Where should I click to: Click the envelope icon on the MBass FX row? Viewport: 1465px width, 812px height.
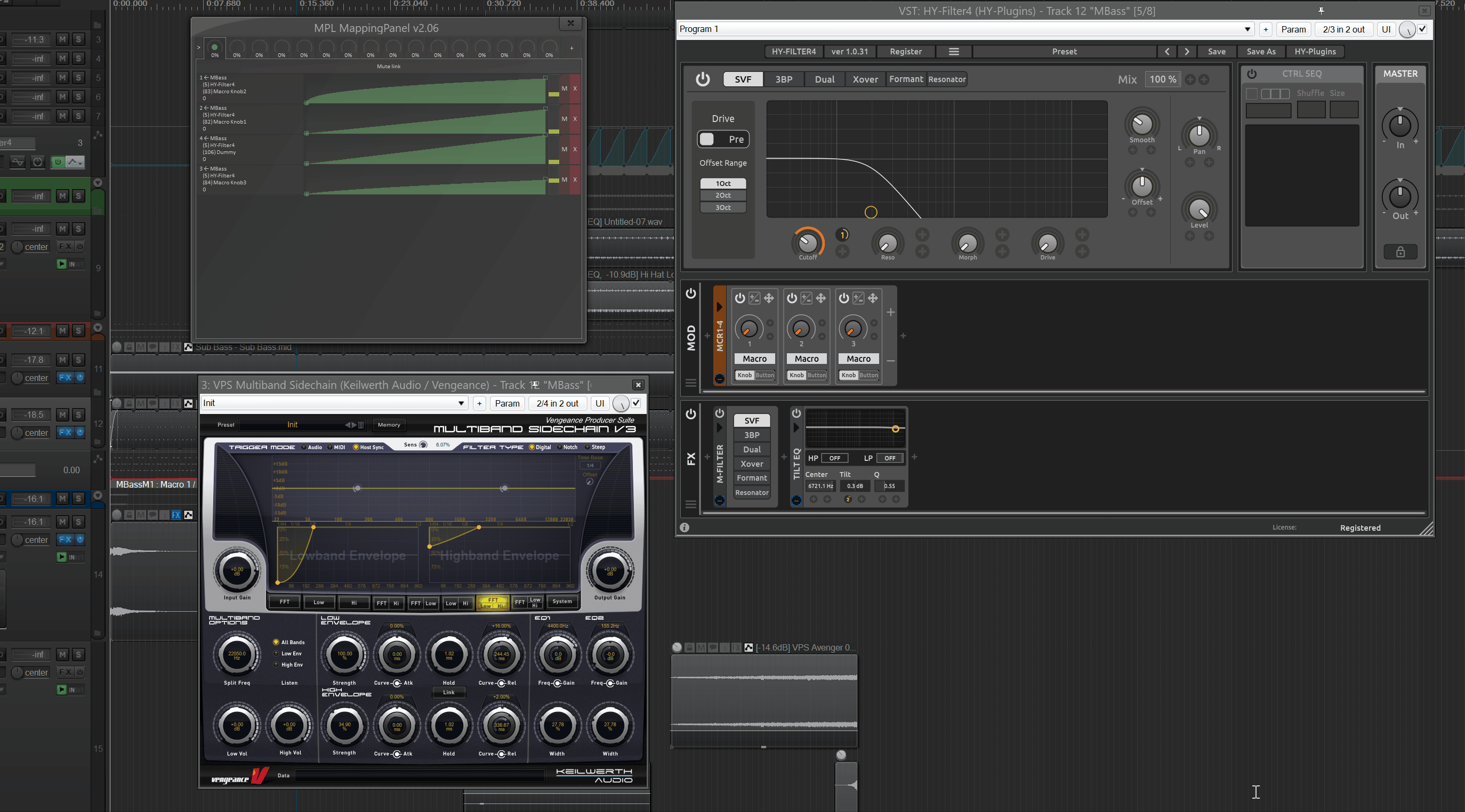tap(188, 515)
